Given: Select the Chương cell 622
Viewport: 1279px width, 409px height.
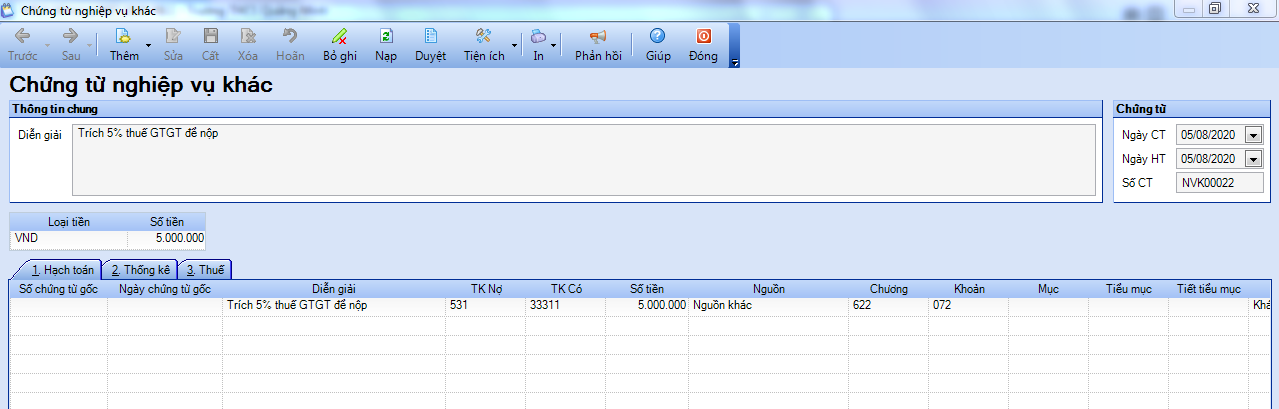Looking at the screenshot, I should [x=889, y=306].
